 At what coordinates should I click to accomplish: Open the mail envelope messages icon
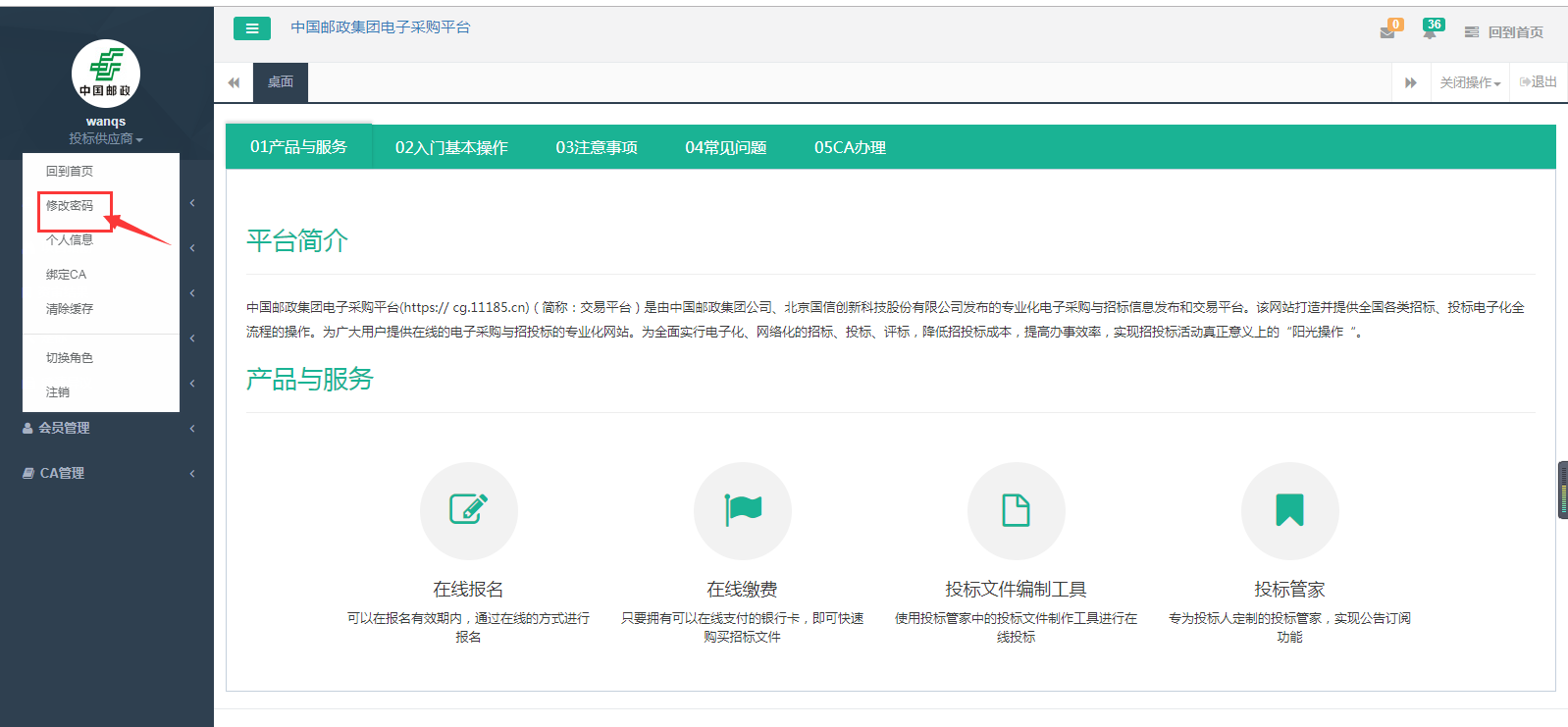click(1387, 32)
